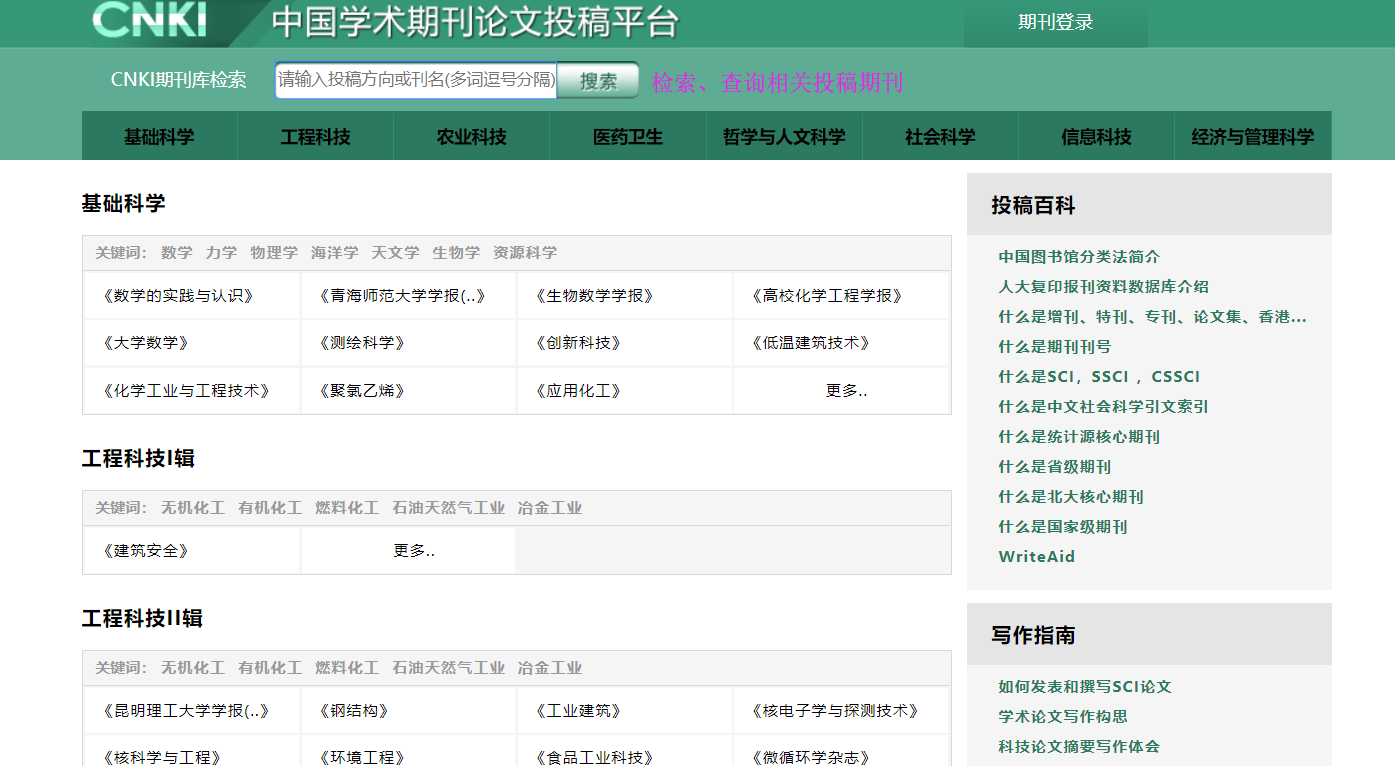The height and width of the screenshot is (766, 1395).
Task: Open the 工程科技 nav tab
Action: tap(315, 137)
